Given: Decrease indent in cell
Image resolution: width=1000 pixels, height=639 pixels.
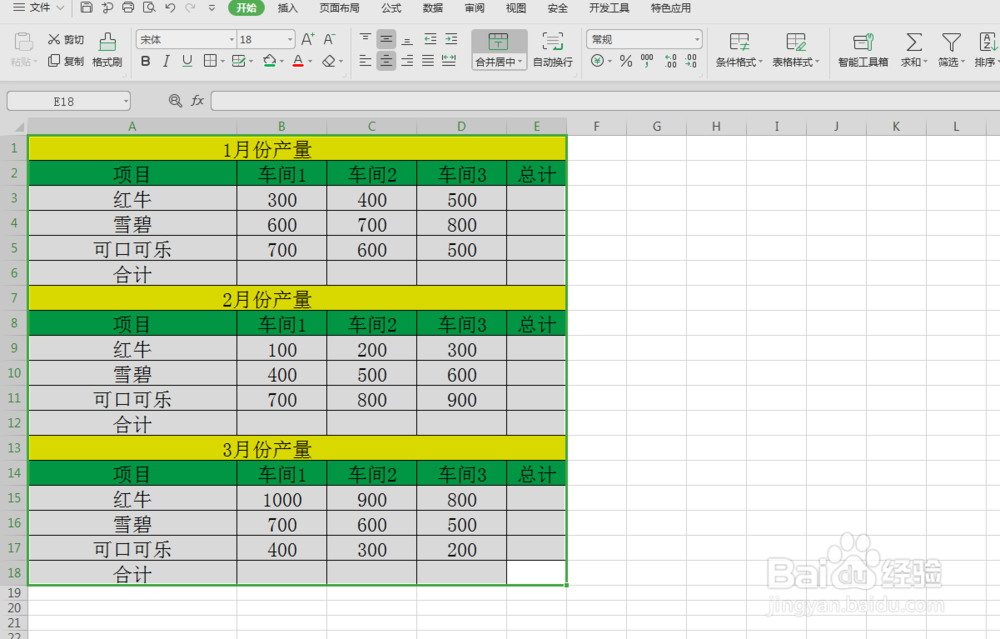Looking at the screenshot, I should click(x=430, y=39).
